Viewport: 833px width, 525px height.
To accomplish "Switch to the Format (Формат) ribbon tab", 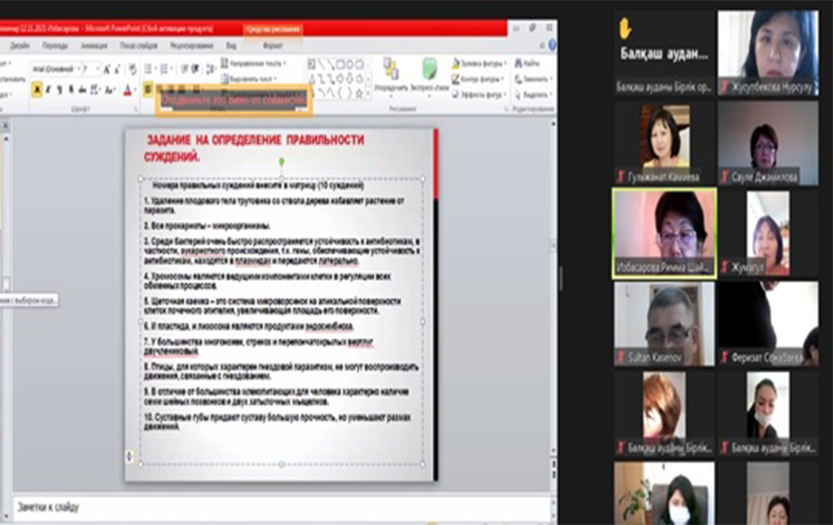I will 272,46.
